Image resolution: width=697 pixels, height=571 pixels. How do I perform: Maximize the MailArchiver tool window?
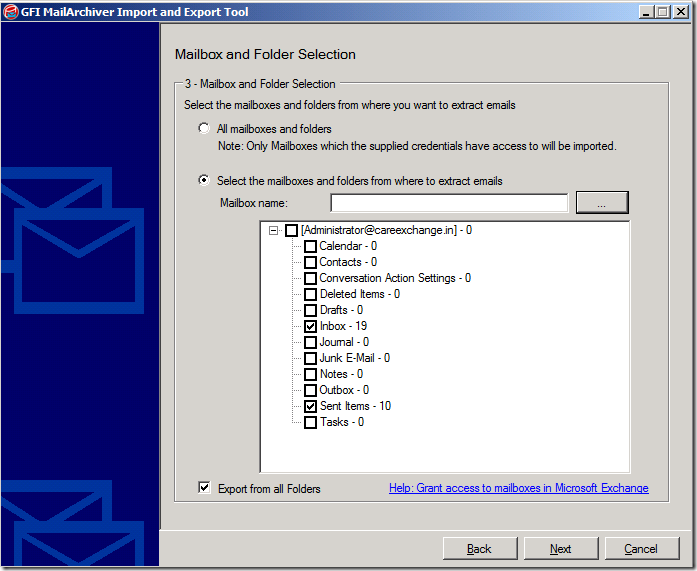662,12
